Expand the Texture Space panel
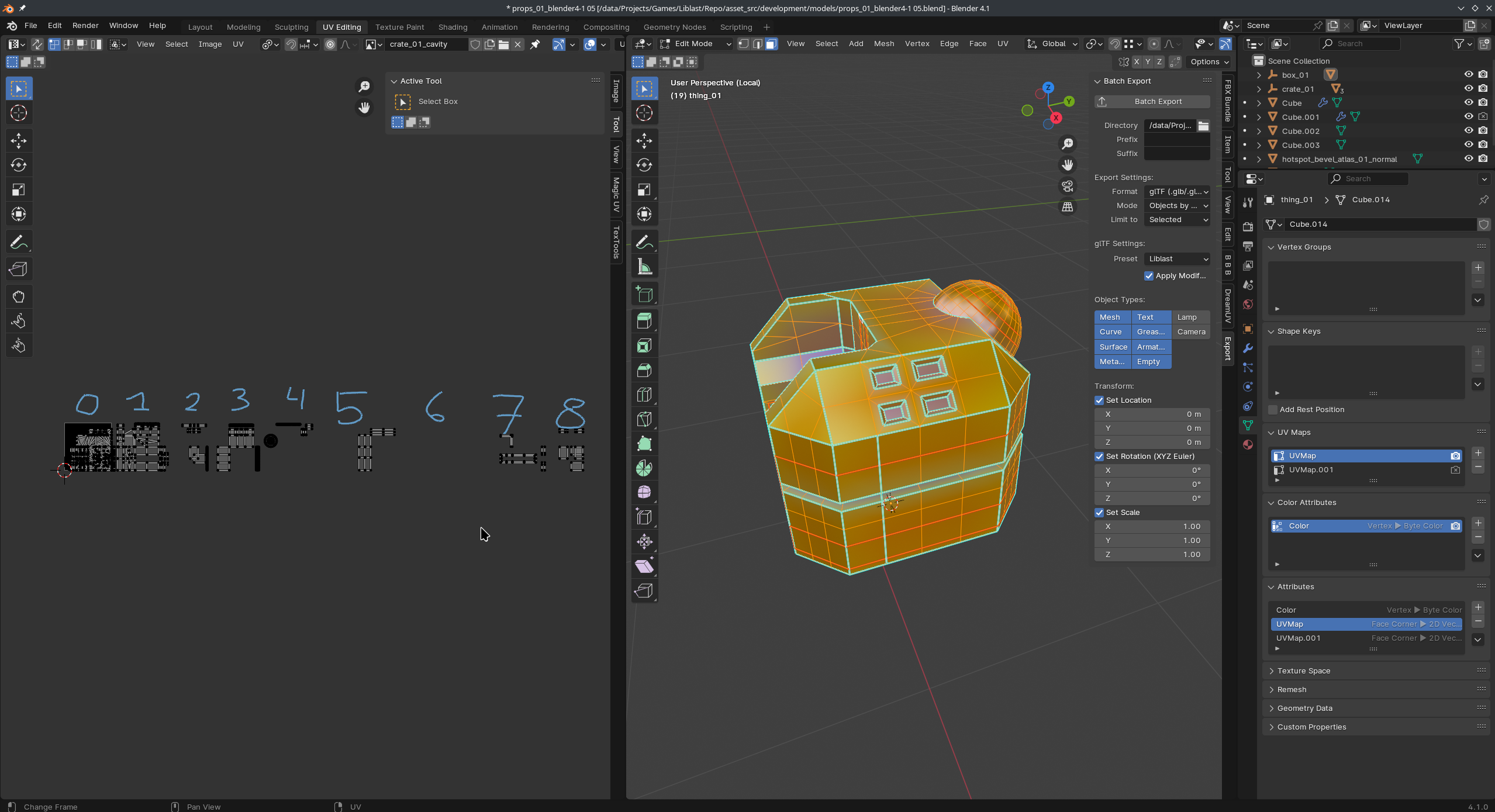 (1303, 671)
